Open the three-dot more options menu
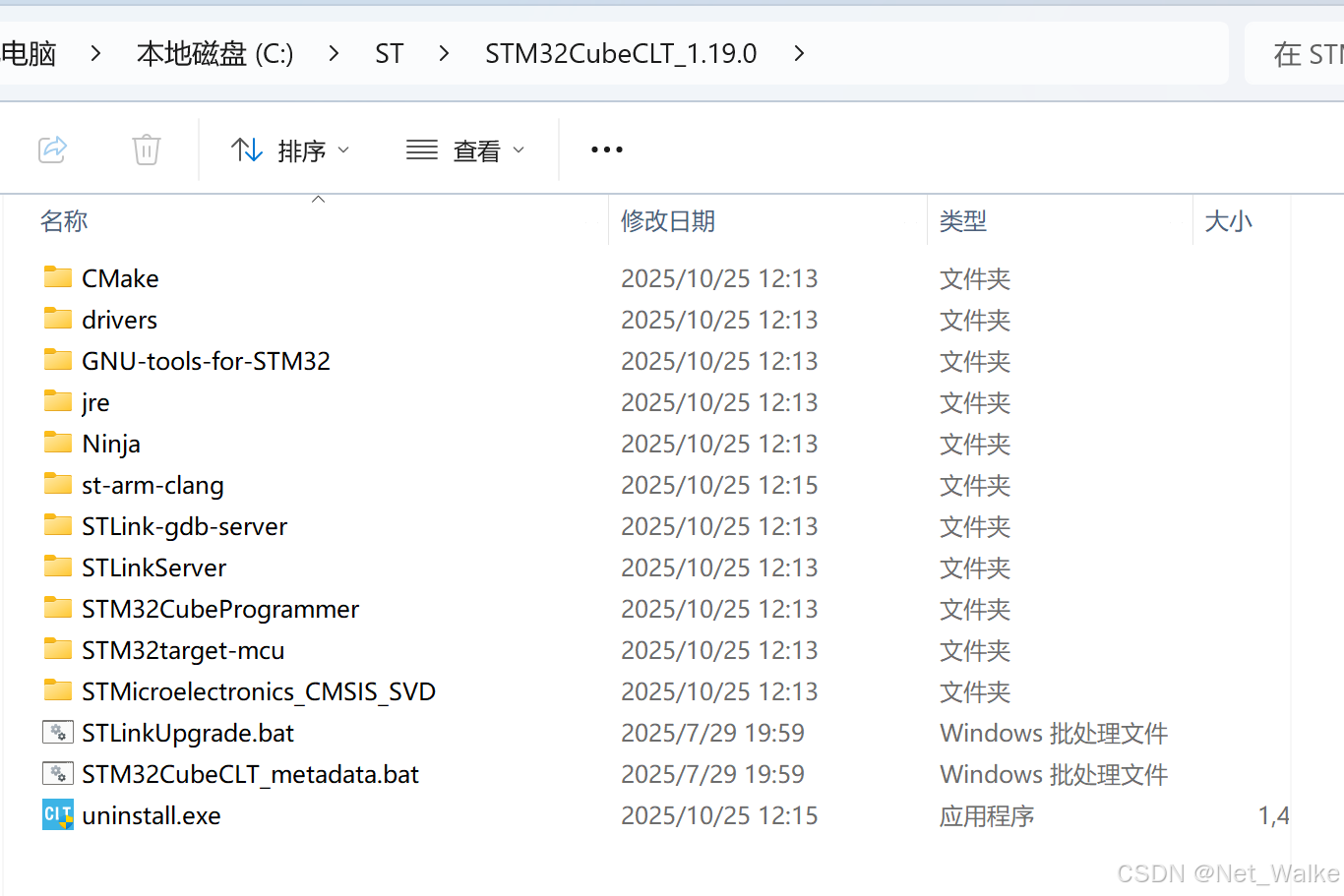1344x896 pixels. click(606, 149)
